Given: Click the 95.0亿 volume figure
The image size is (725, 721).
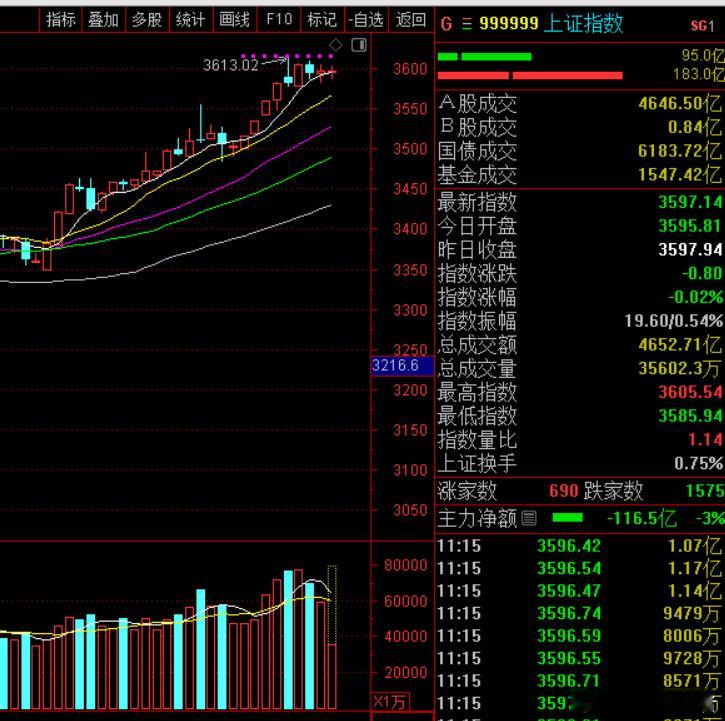Looking at the screenshot, I should tap(703, 55).
